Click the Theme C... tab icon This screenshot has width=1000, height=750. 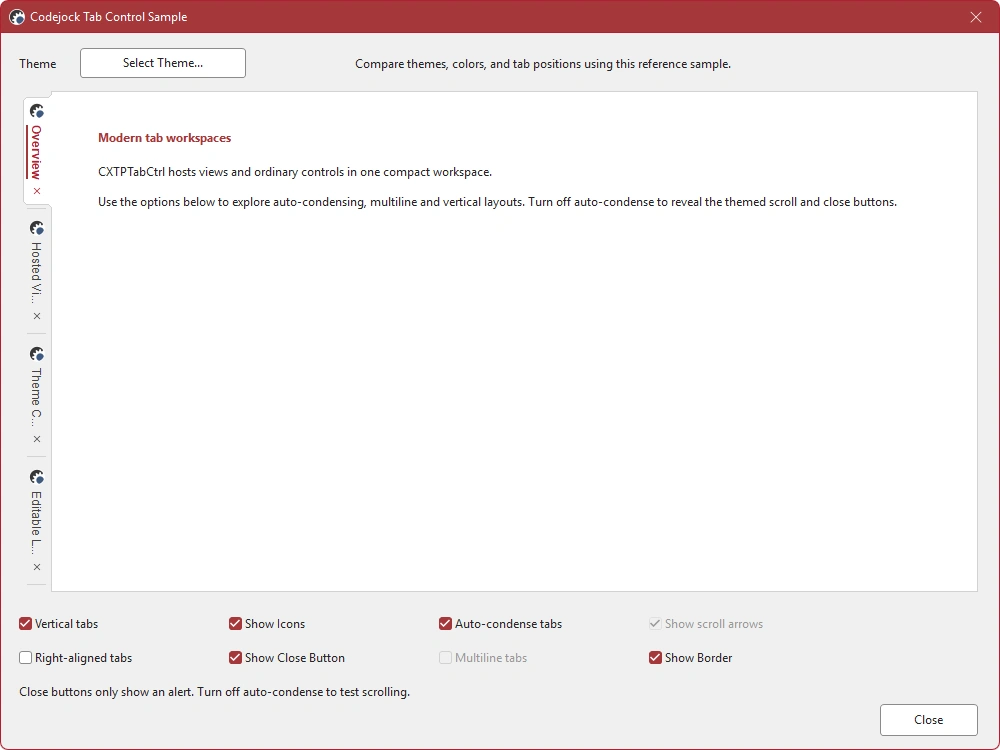coord(37,354)
